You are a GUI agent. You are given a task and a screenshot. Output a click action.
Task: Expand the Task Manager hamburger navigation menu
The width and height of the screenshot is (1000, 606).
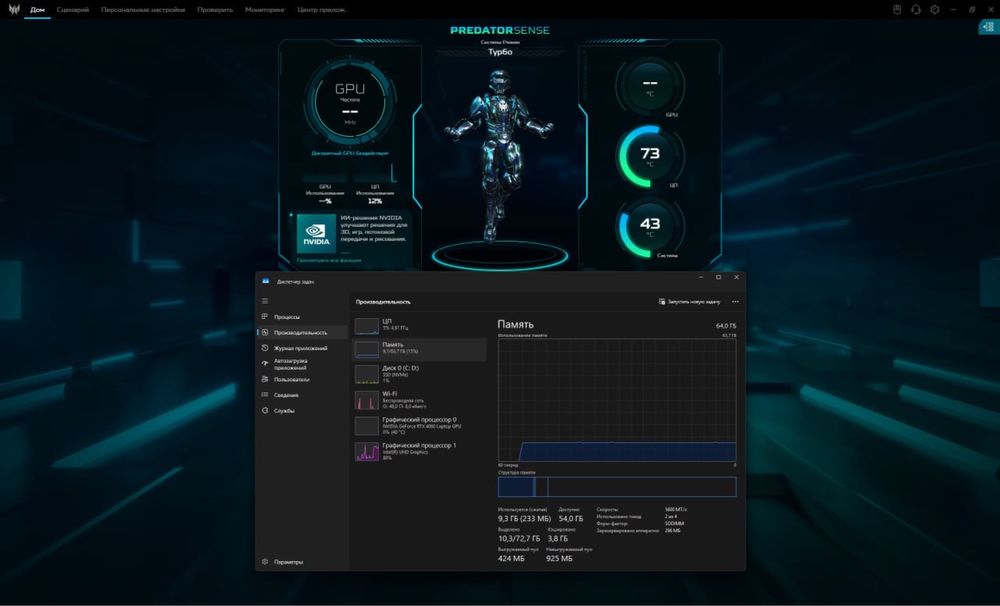click(x=265, y=301)
